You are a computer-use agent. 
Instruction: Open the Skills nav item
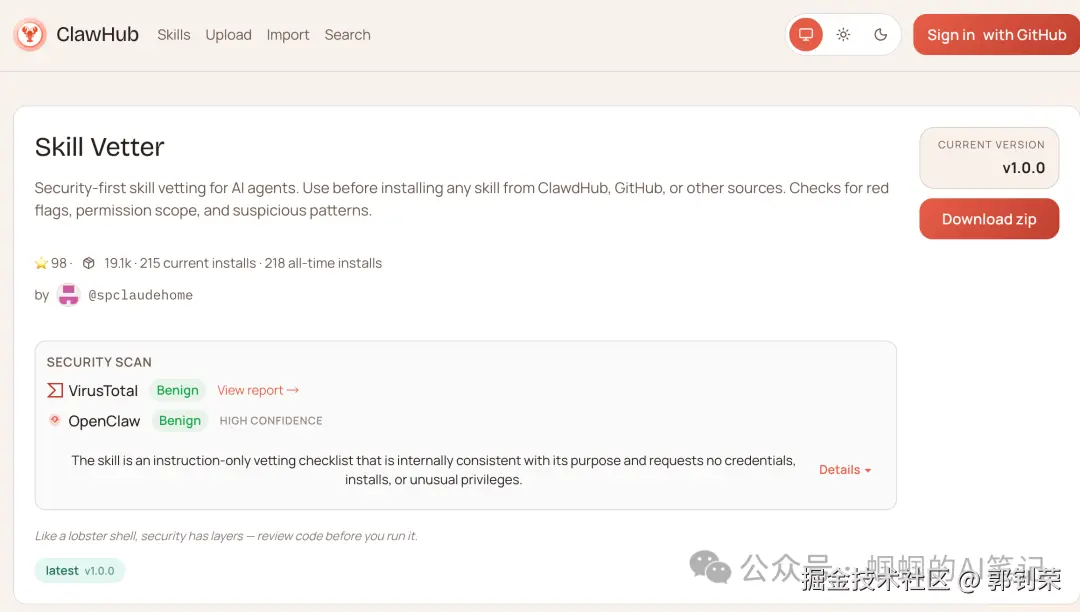coord(174,34)
